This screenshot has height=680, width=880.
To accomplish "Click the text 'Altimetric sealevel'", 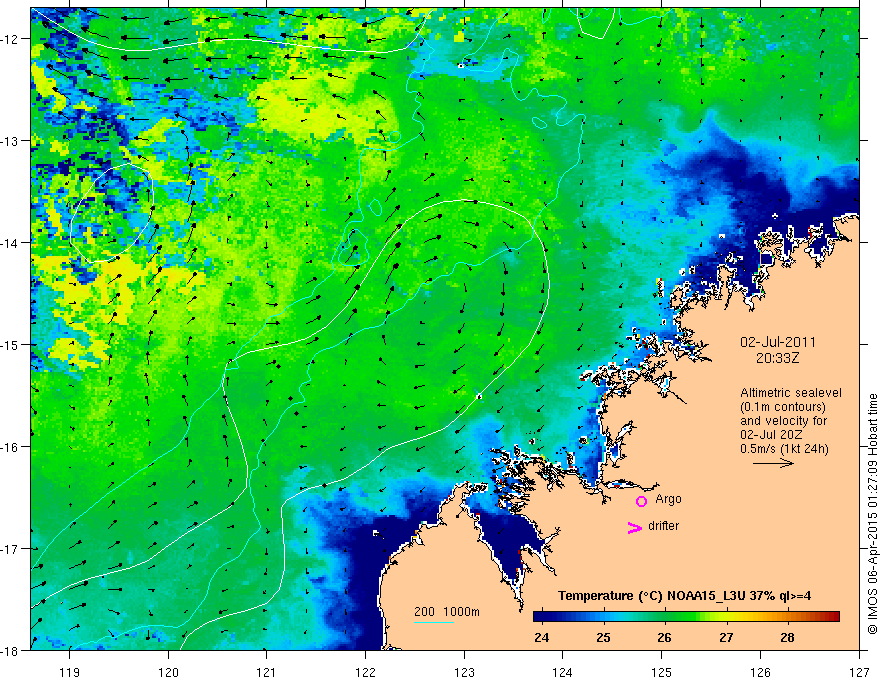I will (791, 393).
